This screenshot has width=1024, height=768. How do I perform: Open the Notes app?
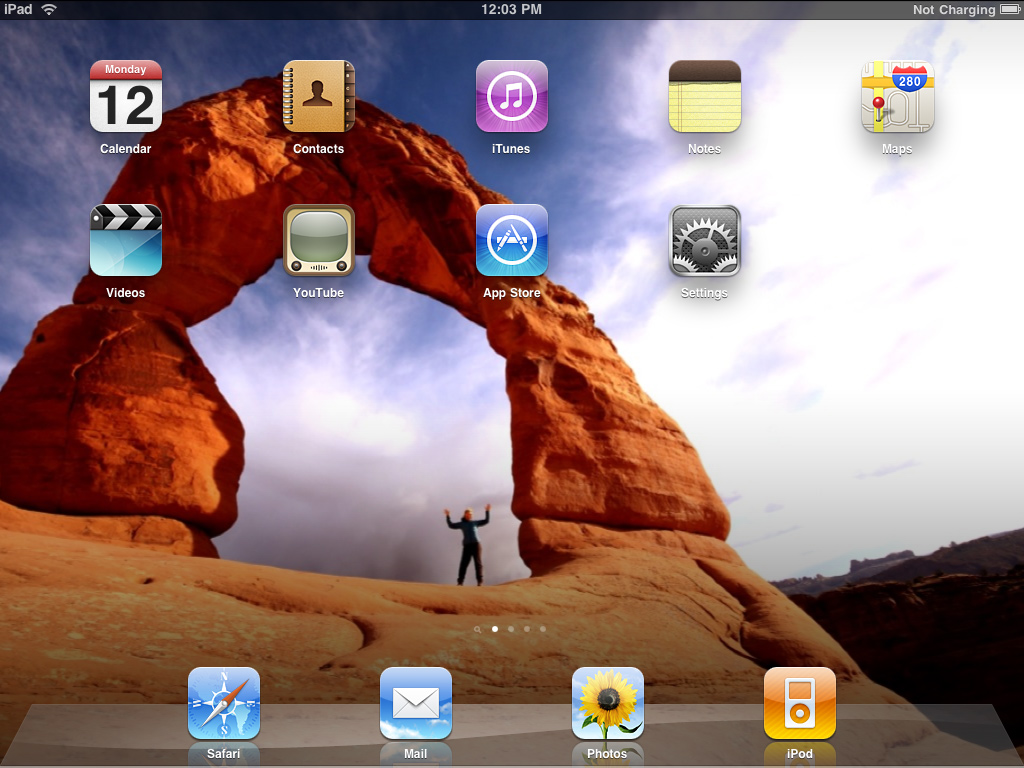coord(705,97)
